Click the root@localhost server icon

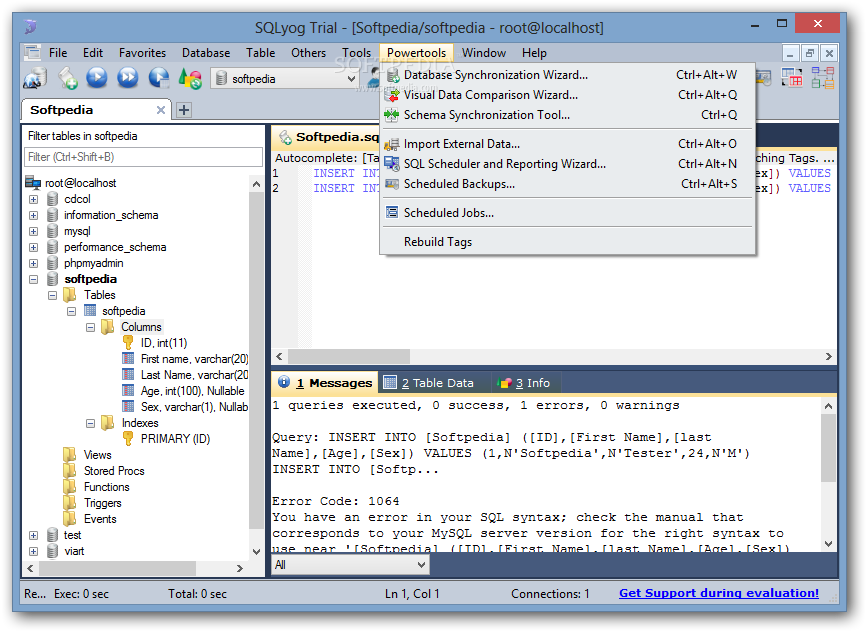pyautogui.click(x=33, y=183)
